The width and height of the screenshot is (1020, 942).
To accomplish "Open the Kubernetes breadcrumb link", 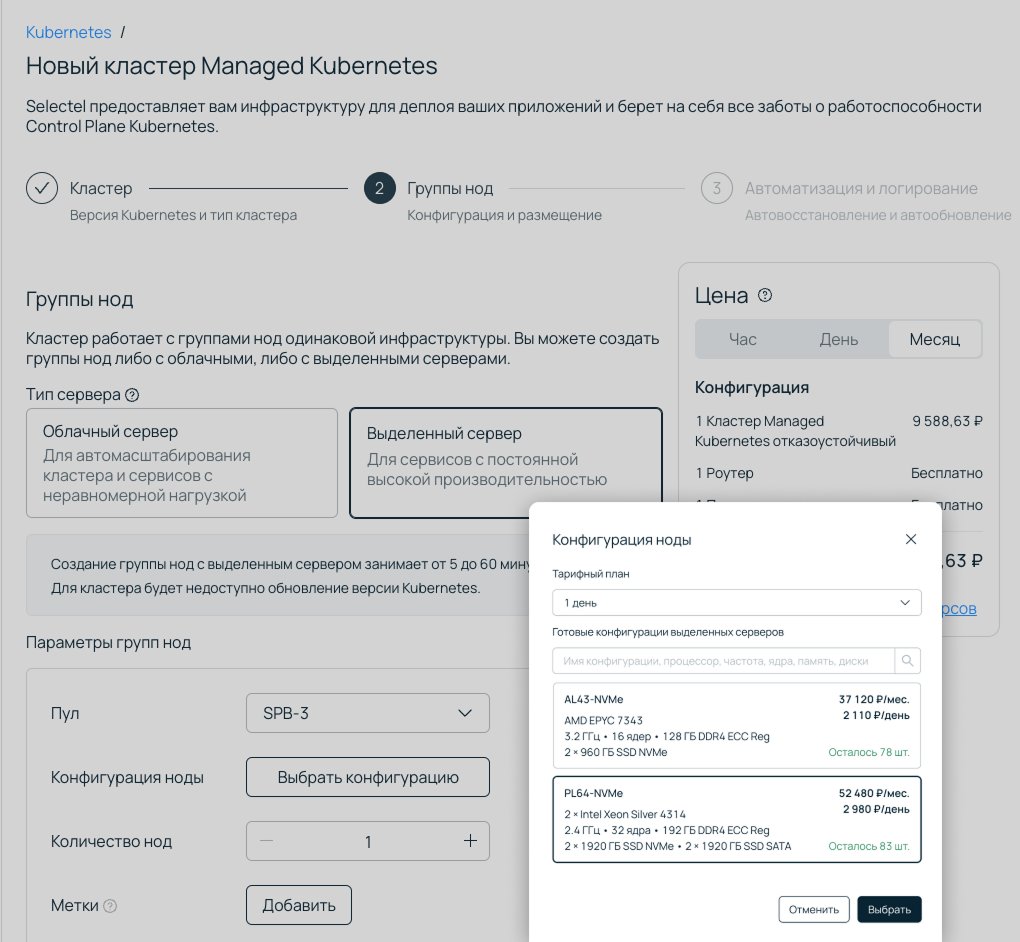I will click(x=68, y=32).
